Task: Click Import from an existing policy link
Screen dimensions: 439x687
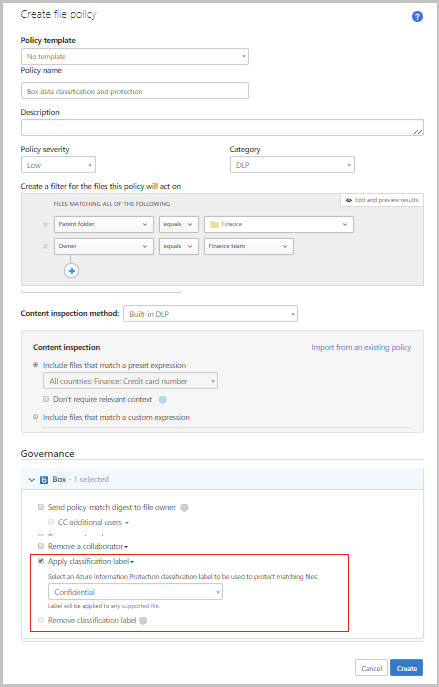Action: click(361, 347)
